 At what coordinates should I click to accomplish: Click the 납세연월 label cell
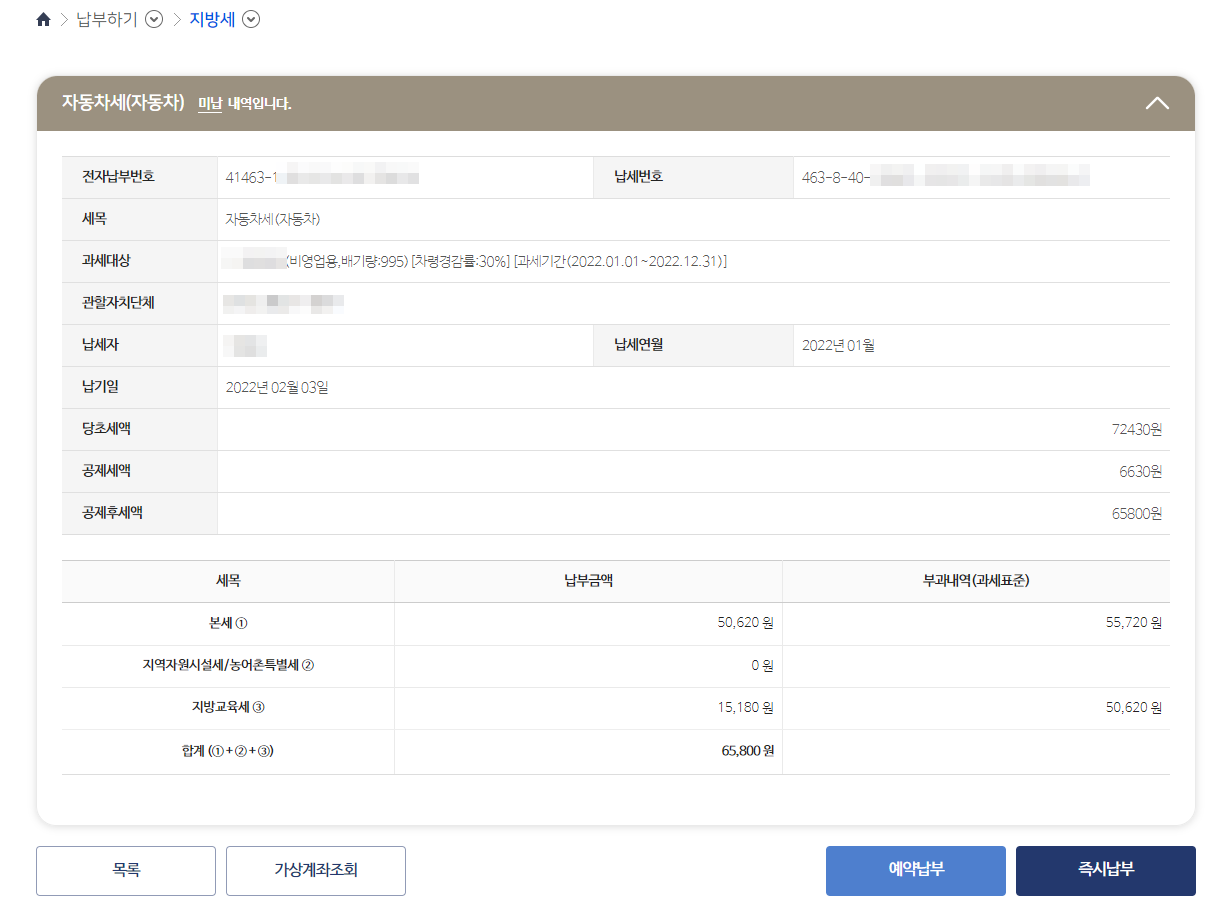point(694,346)
